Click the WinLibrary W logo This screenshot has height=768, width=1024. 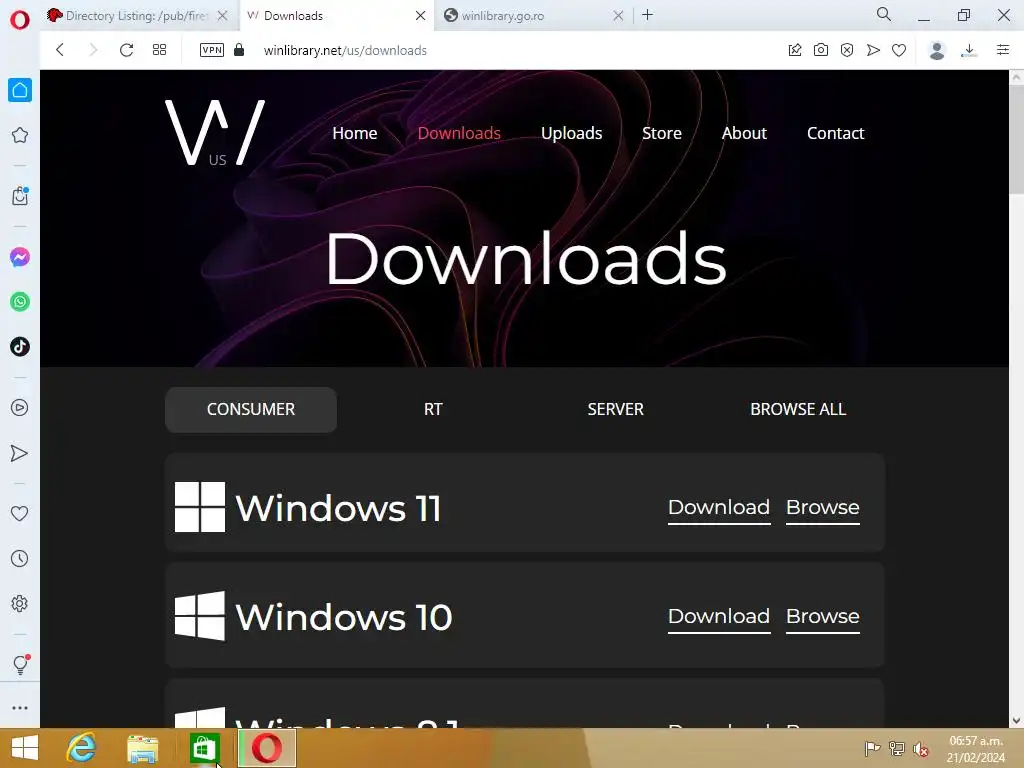coord(215,133)
